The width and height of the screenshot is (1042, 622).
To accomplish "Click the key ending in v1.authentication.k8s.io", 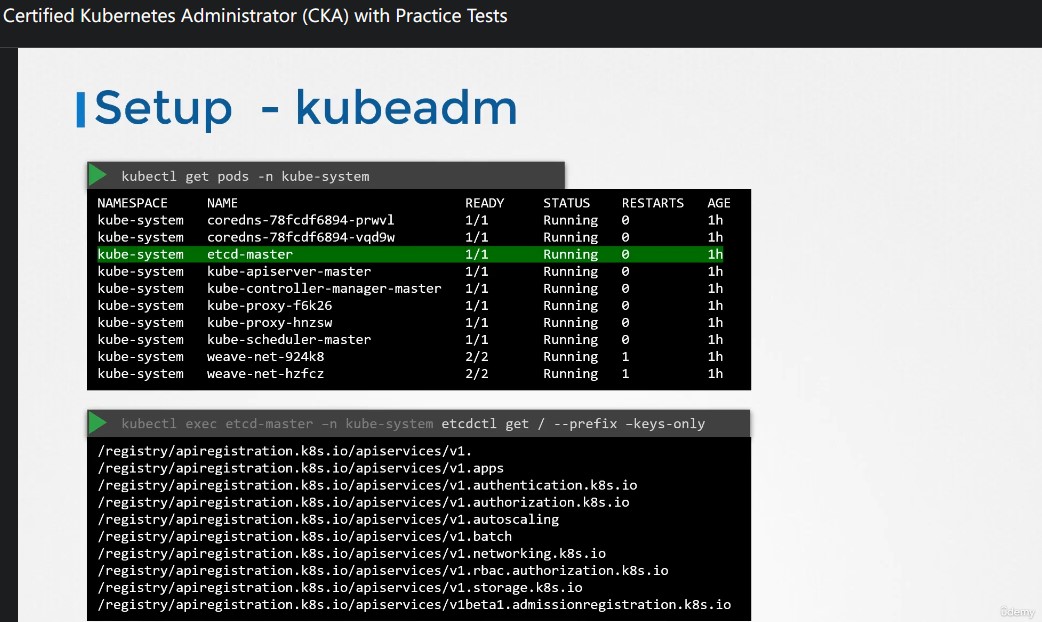I will click(367, 485).
